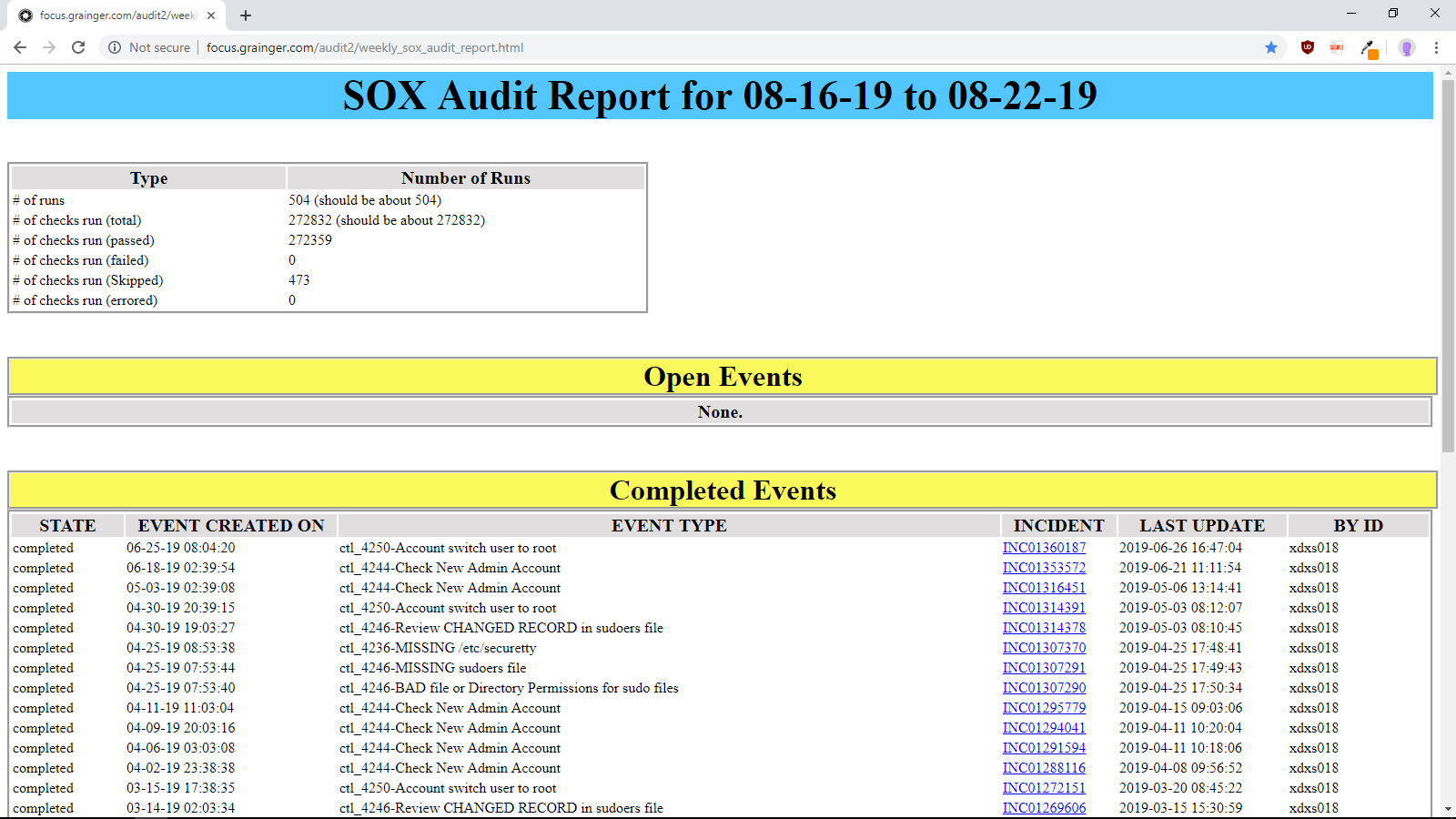Click the bookmark star icon

pyautogui.click(x=1271, y=47)
